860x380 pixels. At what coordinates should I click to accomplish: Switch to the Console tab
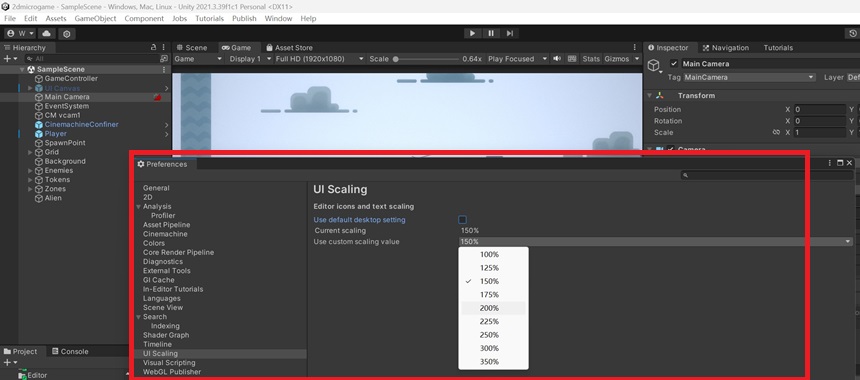[70, 351]
